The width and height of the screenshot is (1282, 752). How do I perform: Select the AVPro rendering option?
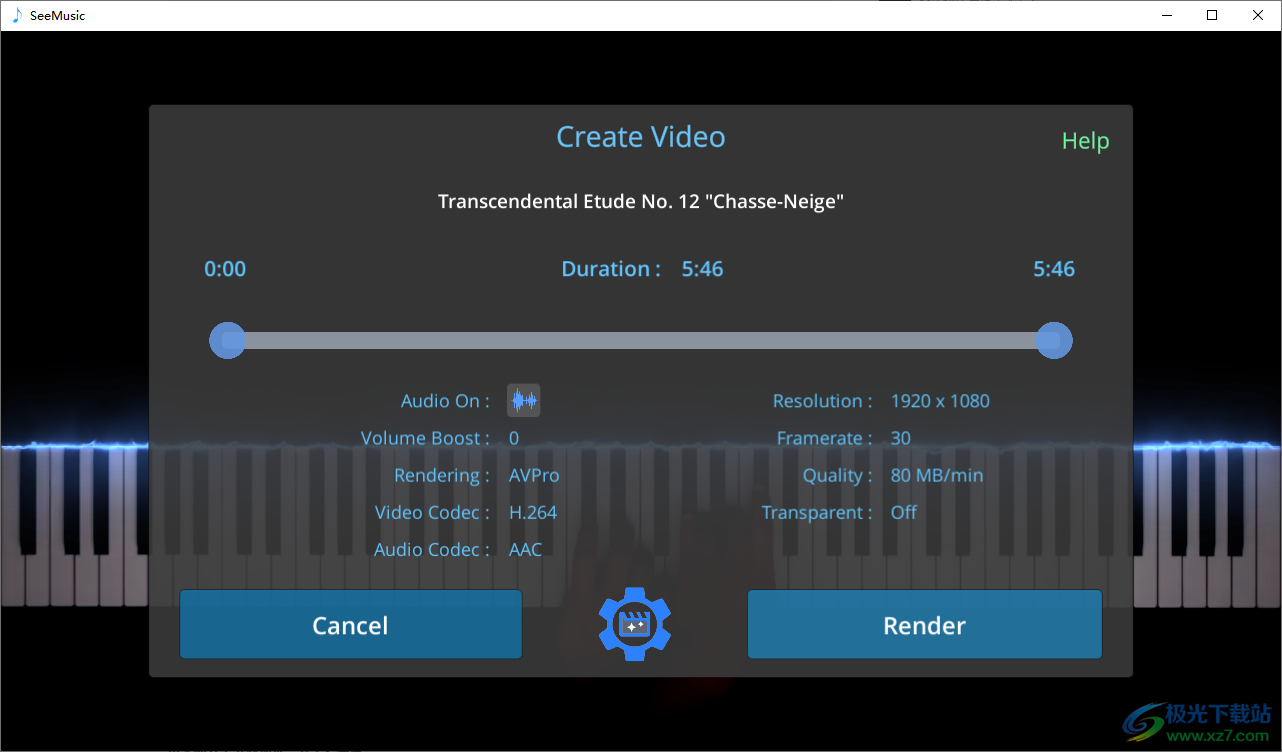click(x=533, y=475)
